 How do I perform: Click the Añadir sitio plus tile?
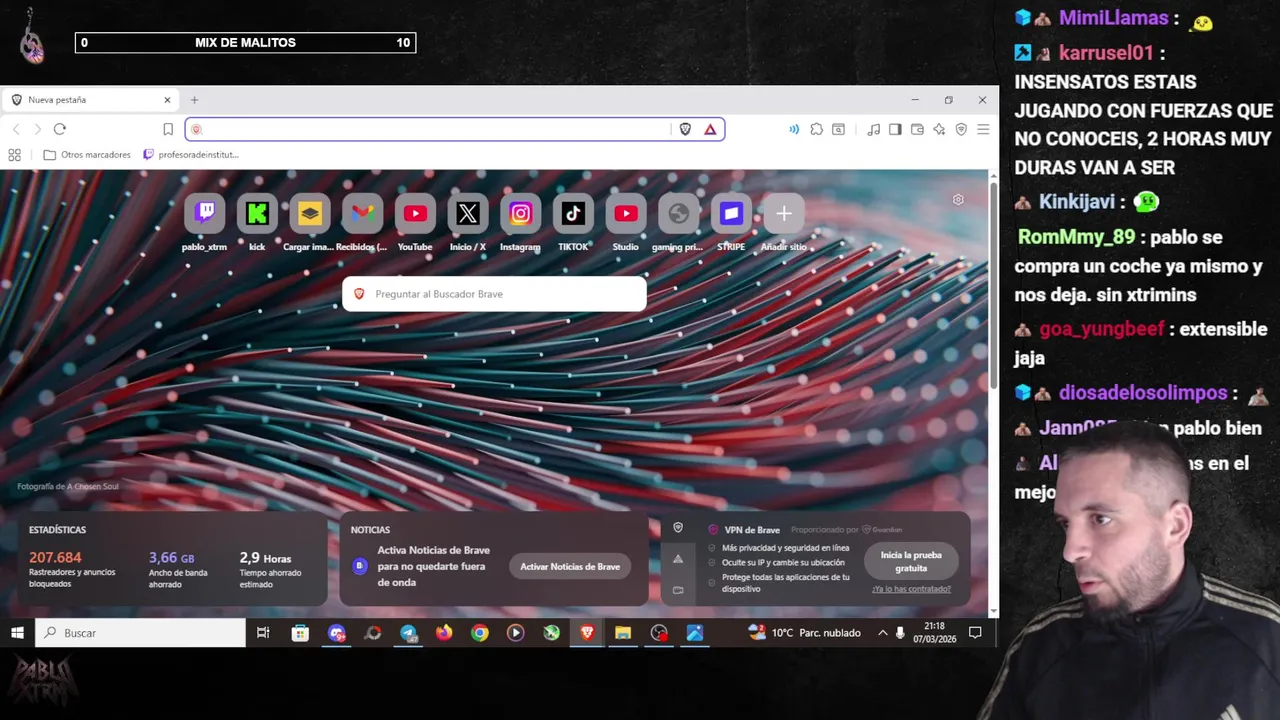(x=784, y=213)
